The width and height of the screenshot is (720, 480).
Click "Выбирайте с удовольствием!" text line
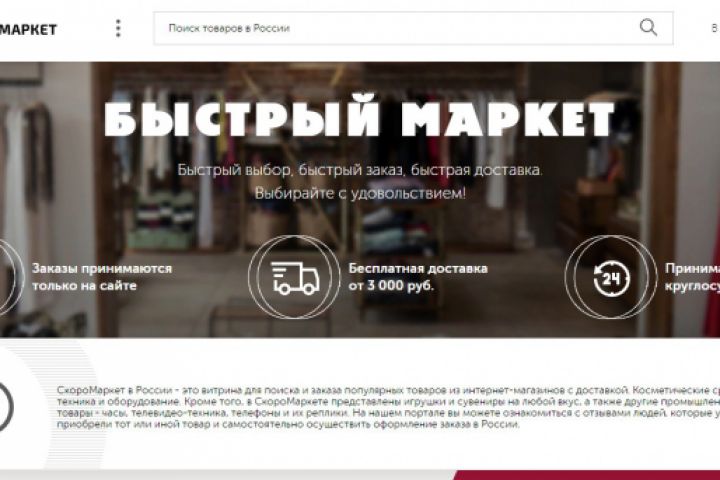tap(360, 193)
